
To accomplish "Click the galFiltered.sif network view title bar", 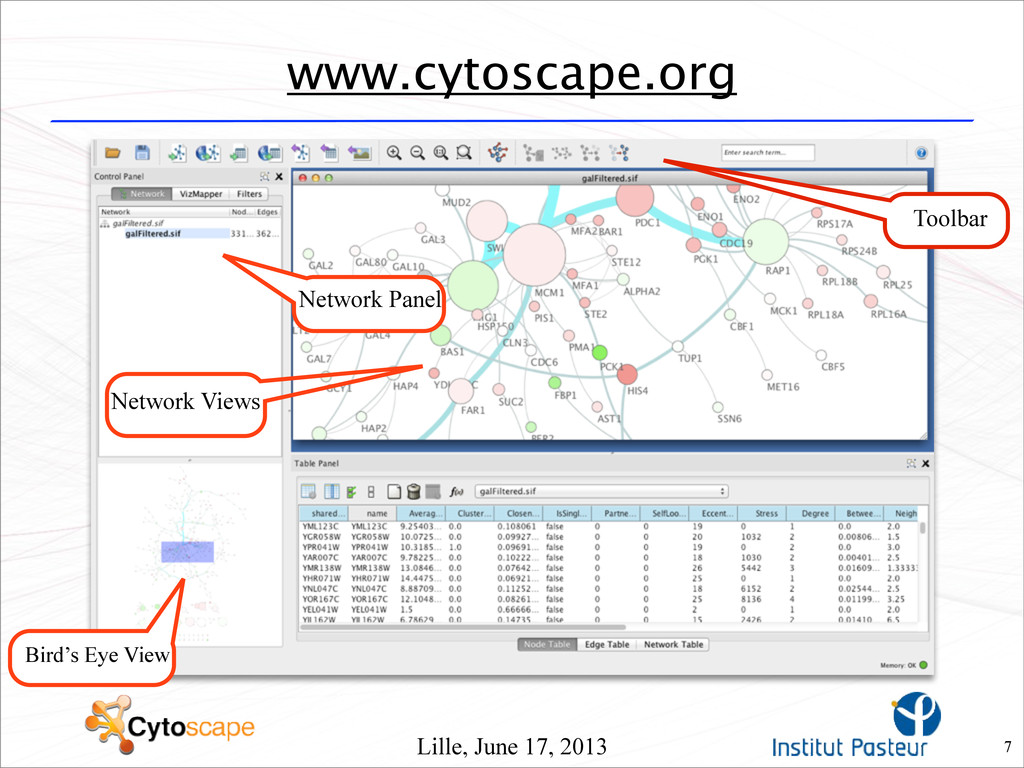I will pos(609,178).
